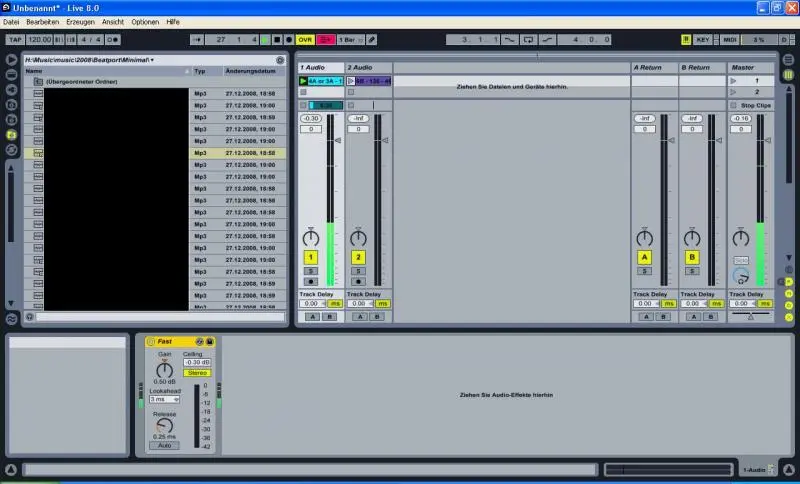Click the Master crossfader slider
This screenshot has width=800, height=484.
pyautogui.click(x=754, y=316)
